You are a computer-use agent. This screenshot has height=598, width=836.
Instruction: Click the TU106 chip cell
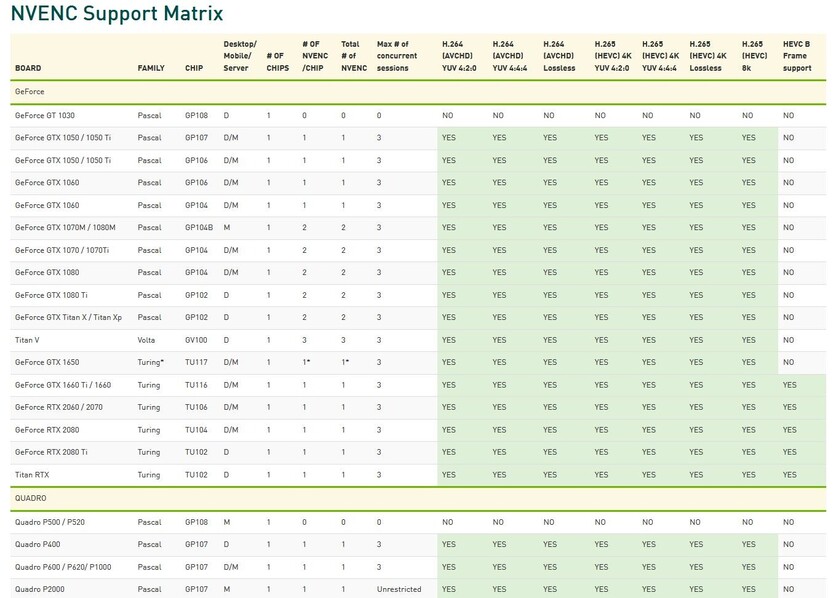196,407
